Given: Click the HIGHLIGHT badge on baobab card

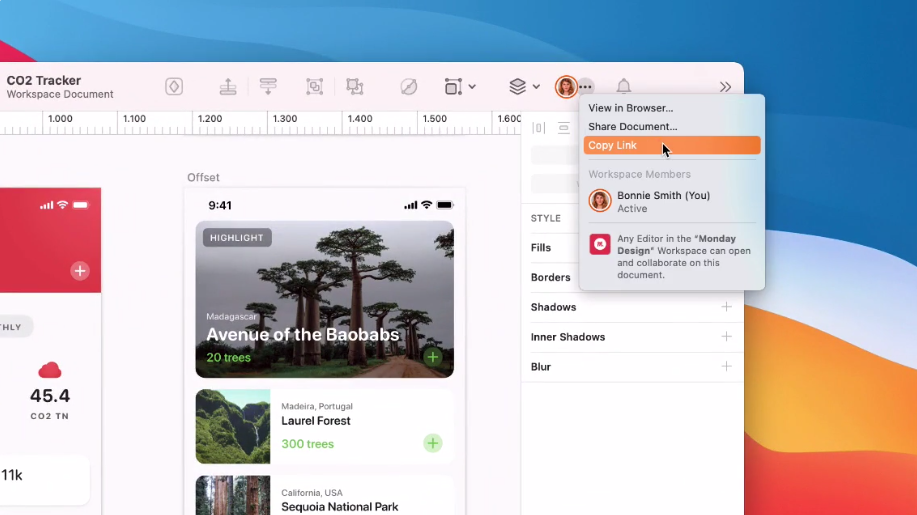Looking at the screenshot, I should pyautogui.click(x=237, y=238).
